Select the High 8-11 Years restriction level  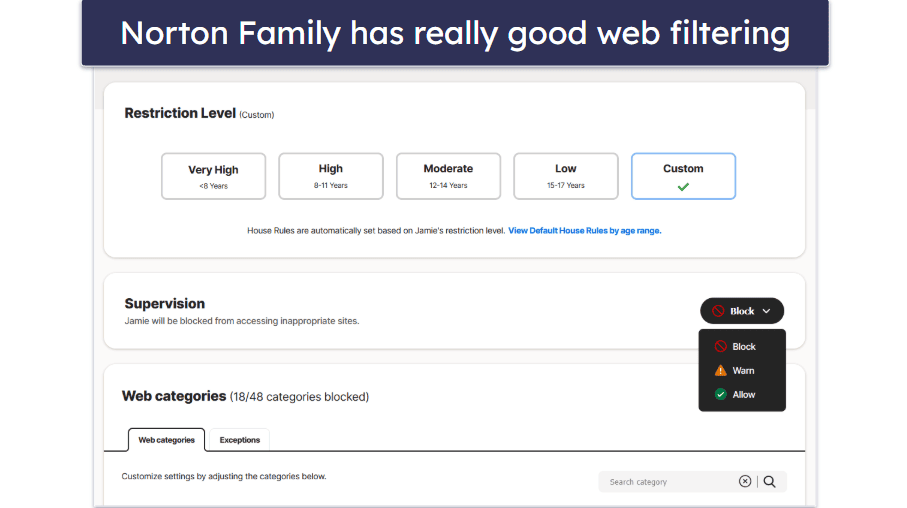click(331, 176)
